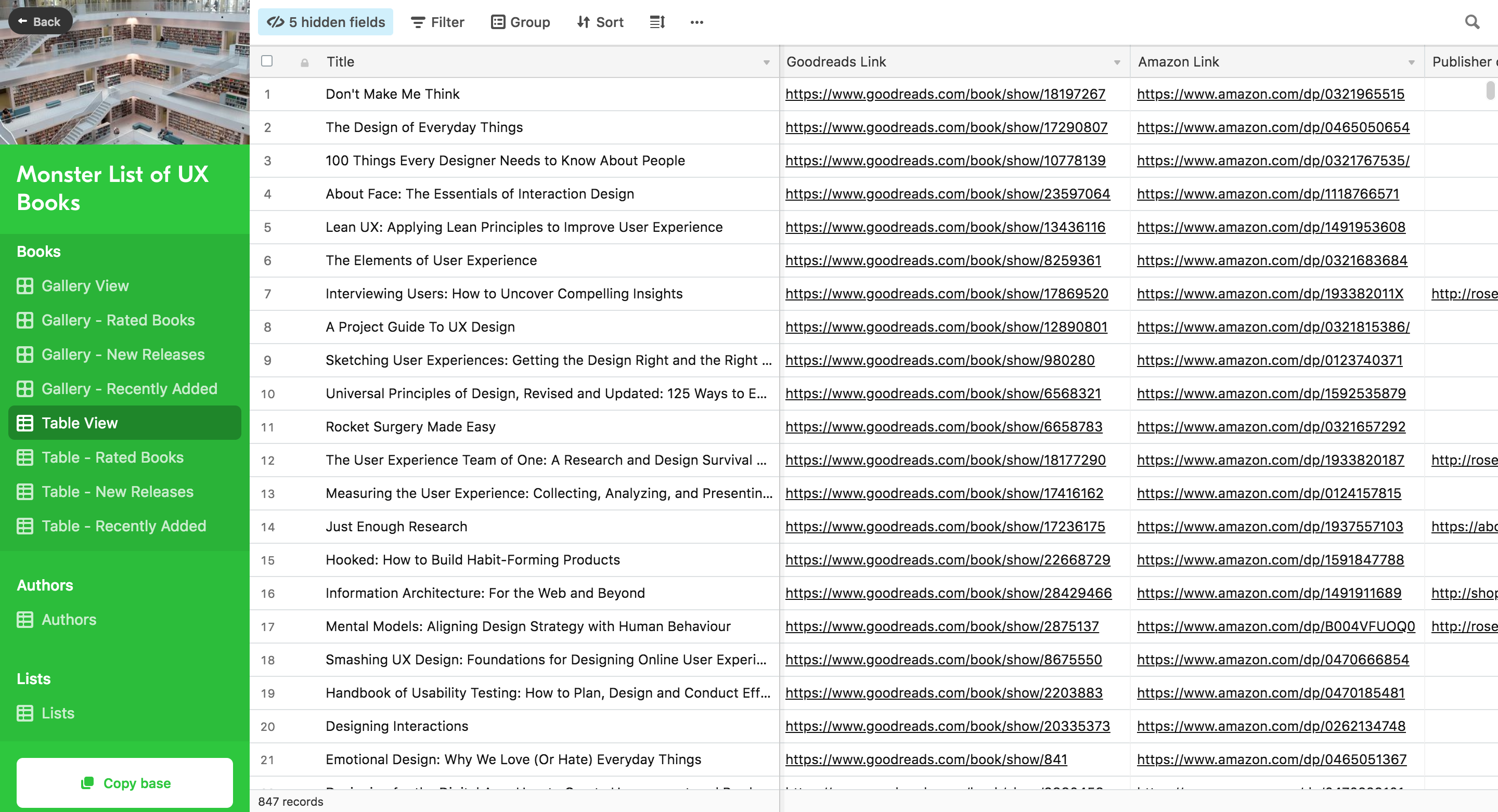The width and height of the screenshot is (1498, 812).
Task: Switch to Gallery - Recently Added view
Action: click(124, 389)
